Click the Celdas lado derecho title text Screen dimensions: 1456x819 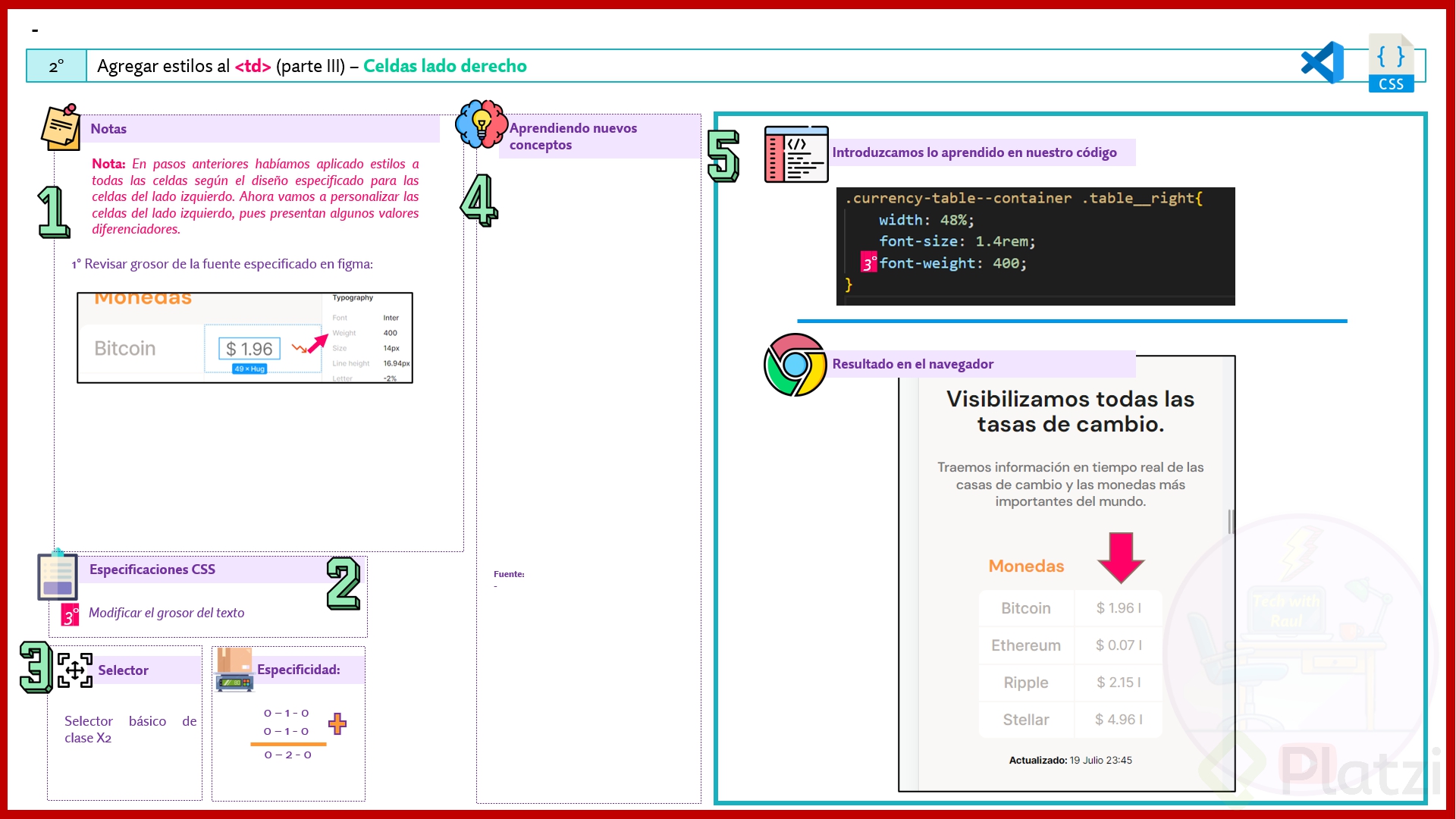click(444, 66)
